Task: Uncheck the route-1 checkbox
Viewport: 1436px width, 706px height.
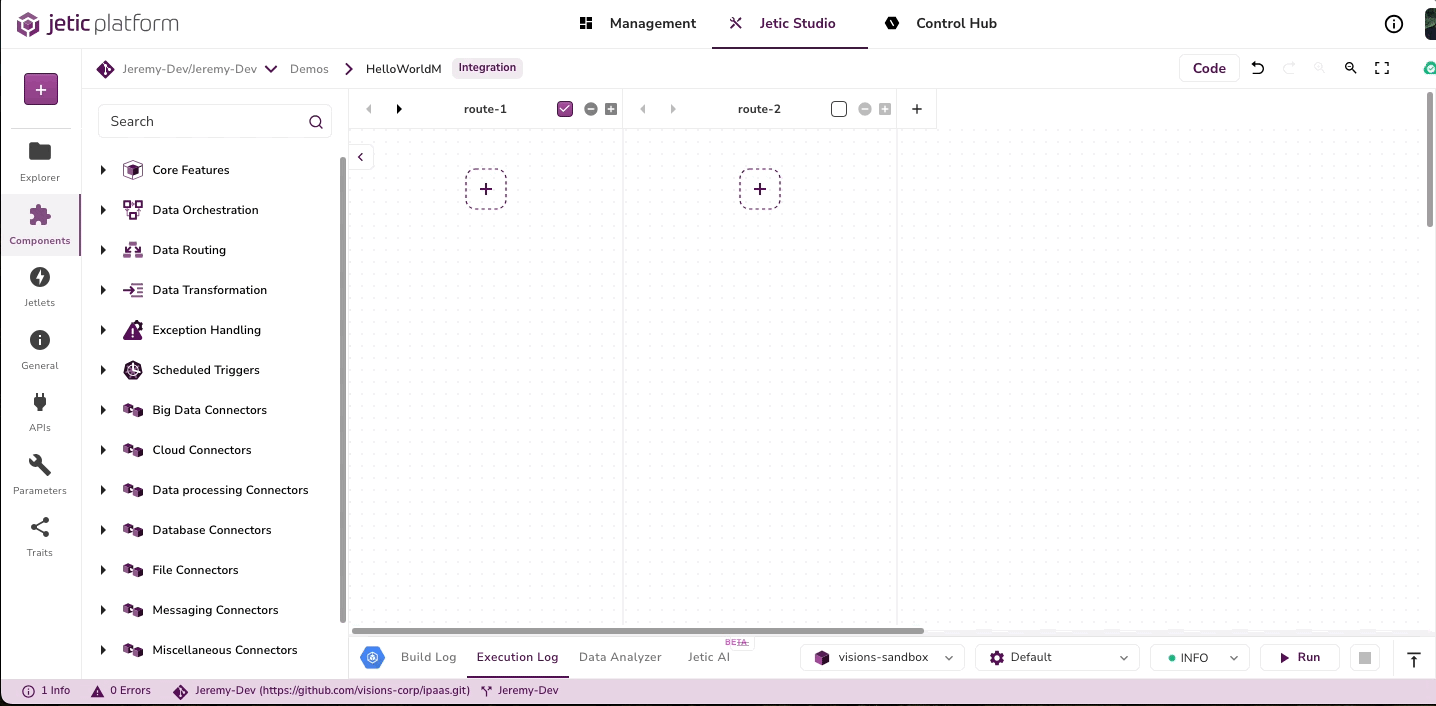Action: (x=565, y=109)
